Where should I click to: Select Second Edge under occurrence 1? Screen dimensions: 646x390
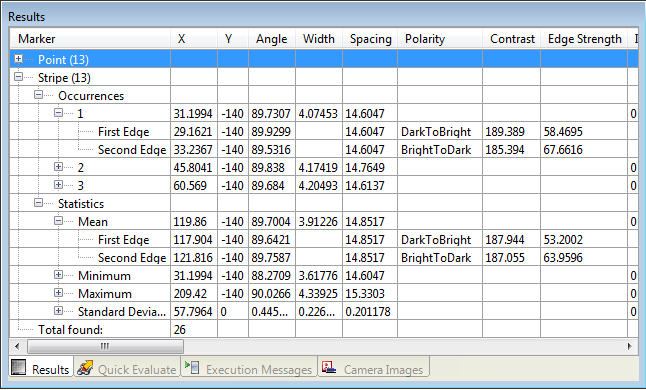click(132, 150)
